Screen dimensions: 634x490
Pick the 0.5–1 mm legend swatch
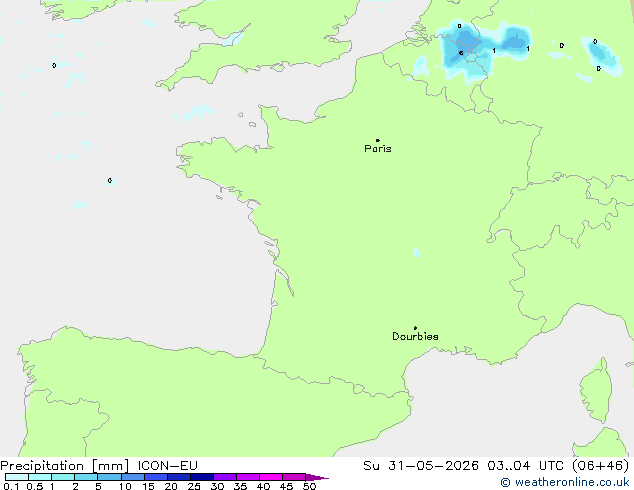click(40, 477)
